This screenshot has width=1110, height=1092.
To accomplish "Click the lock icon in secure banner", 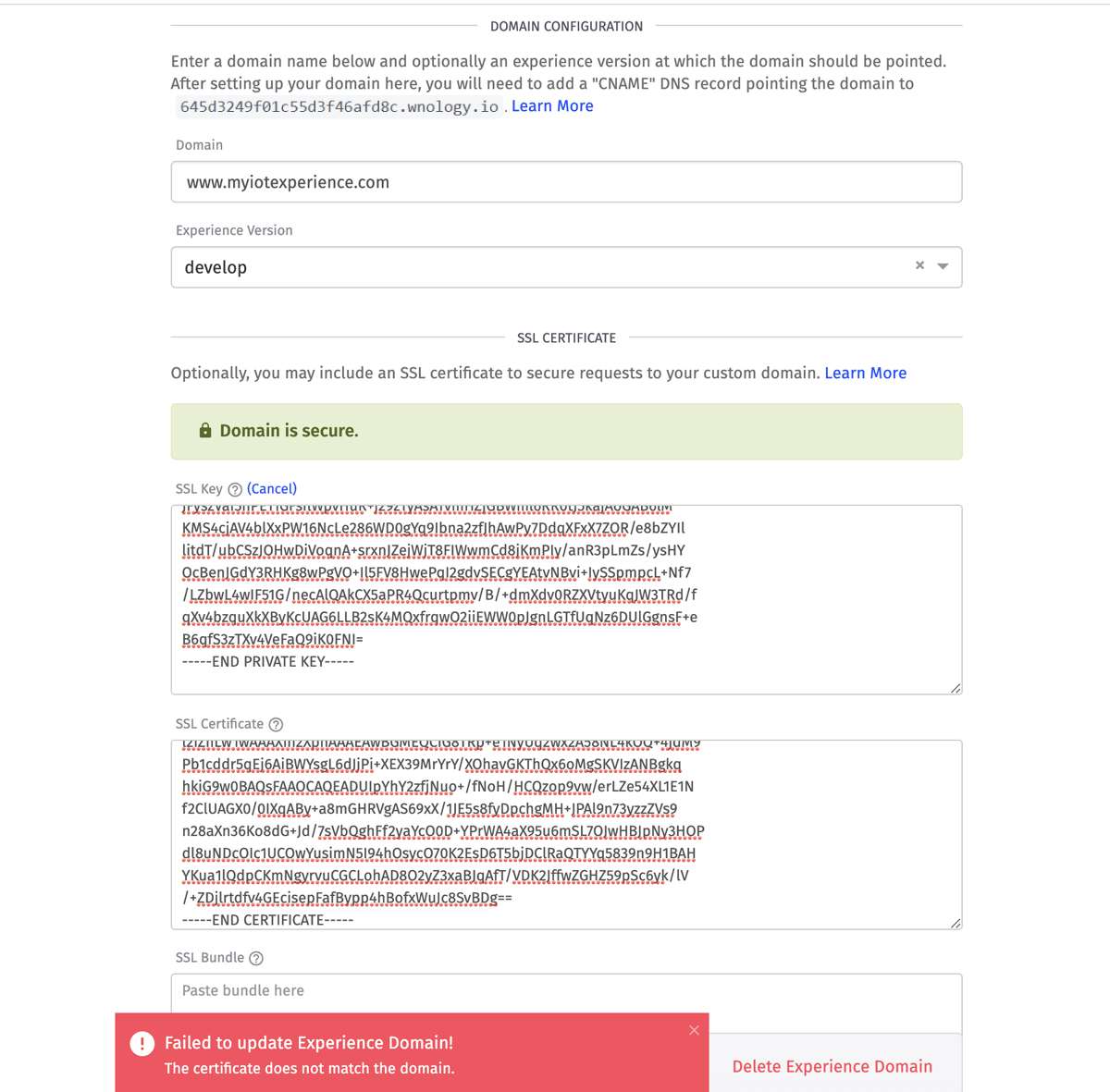I will pos(205,431).
